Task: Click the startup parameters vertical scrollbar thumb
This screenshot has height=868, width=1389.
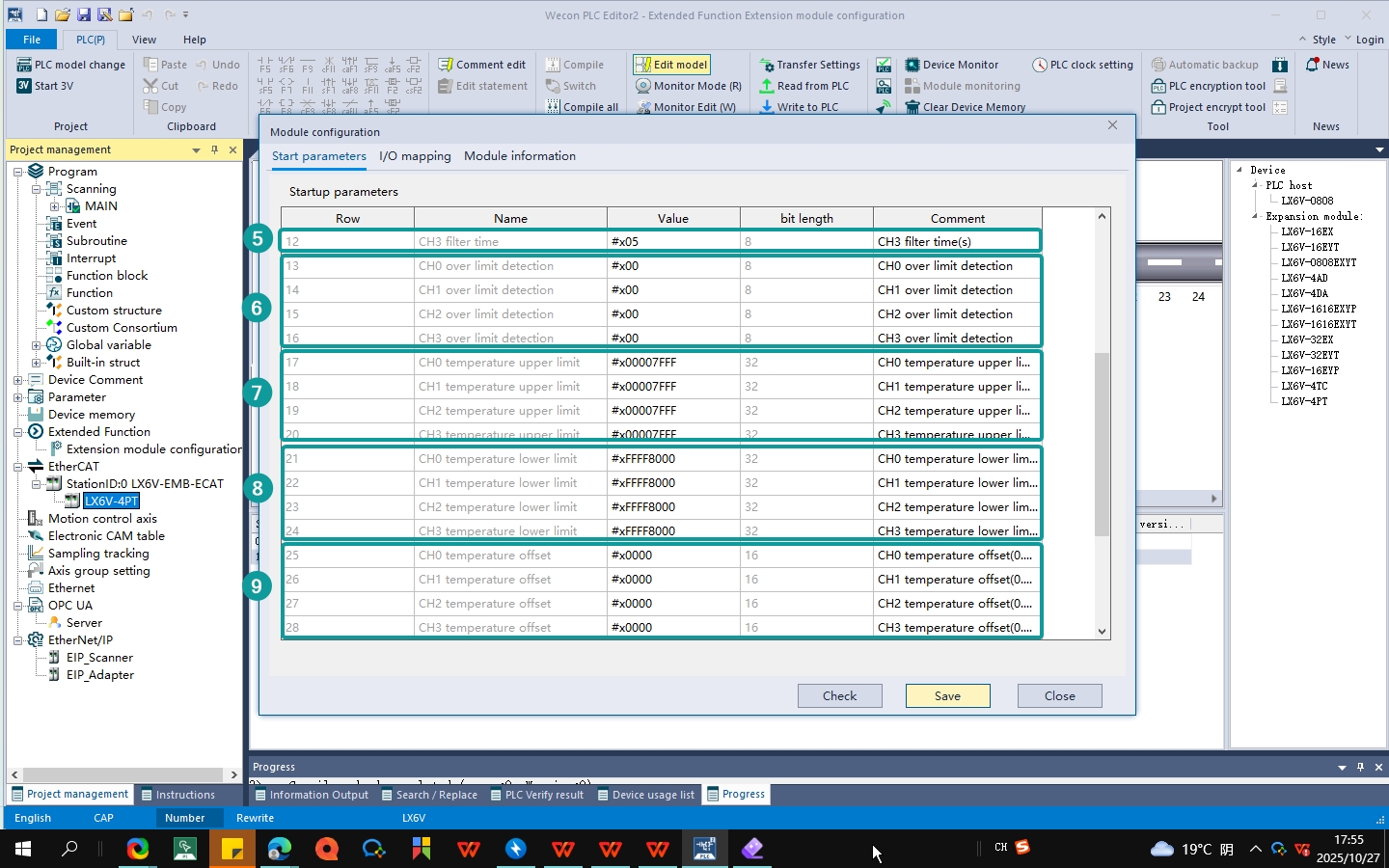Action: coord(1102,444)
